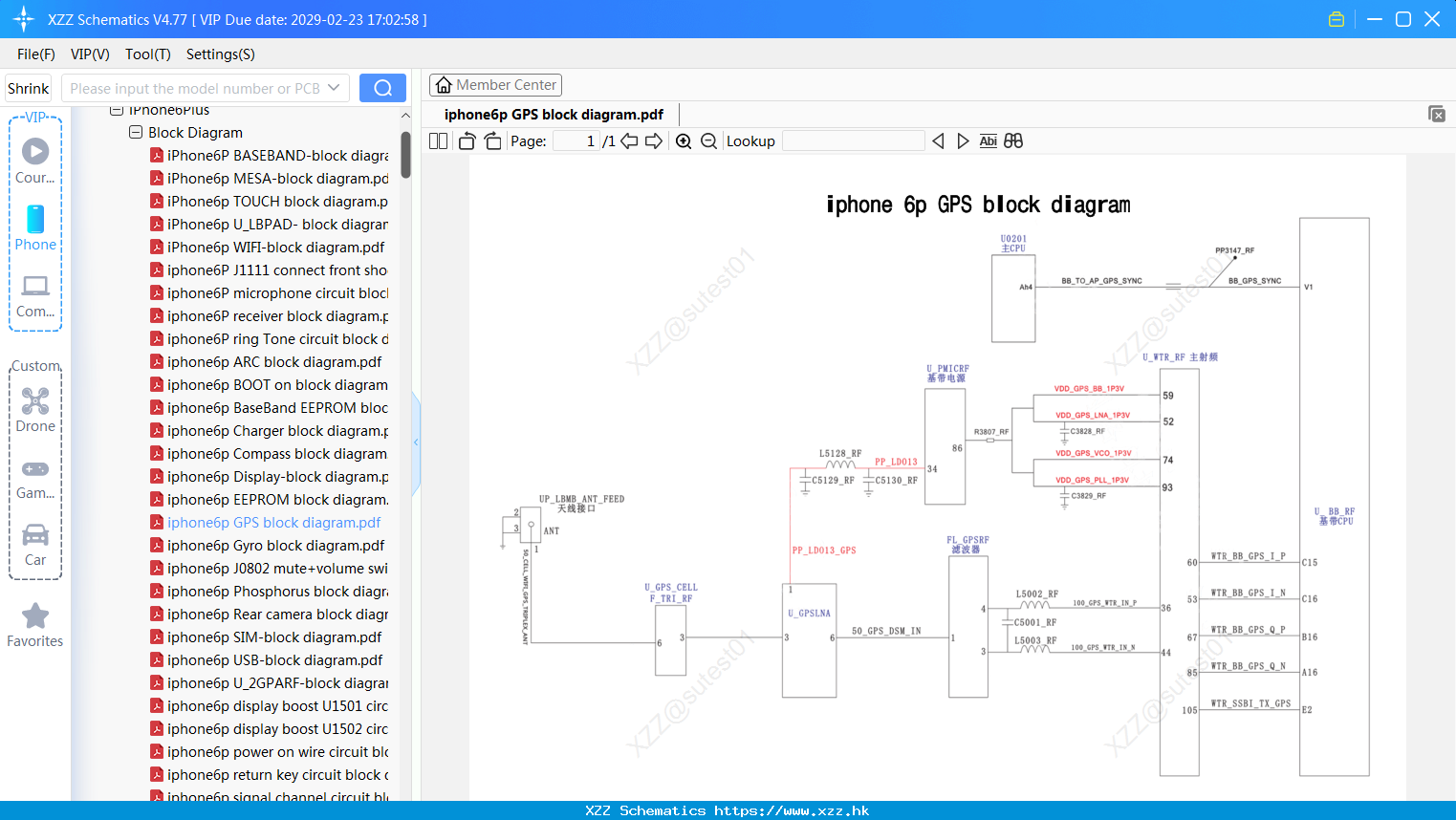This screenshot has height=820, width=1456.
Task: Go to previous page arrow
Action: 629,141
